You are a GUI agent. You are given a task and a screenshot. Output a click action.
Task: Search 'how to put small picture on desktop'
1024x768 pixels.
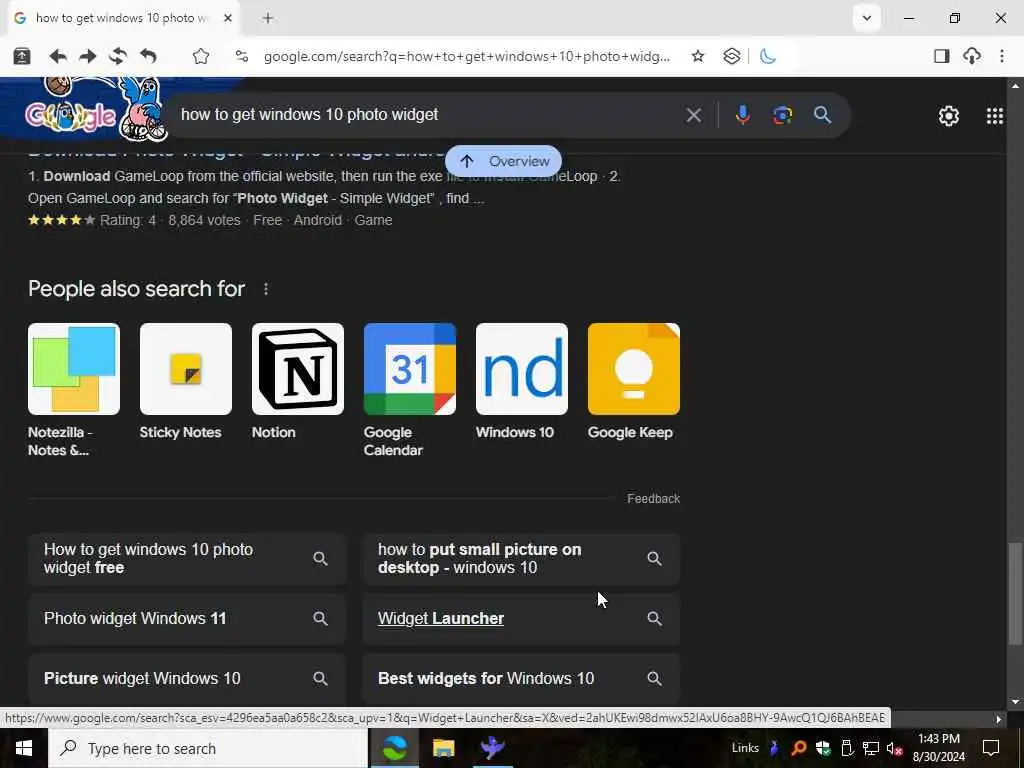pos(521,558)
